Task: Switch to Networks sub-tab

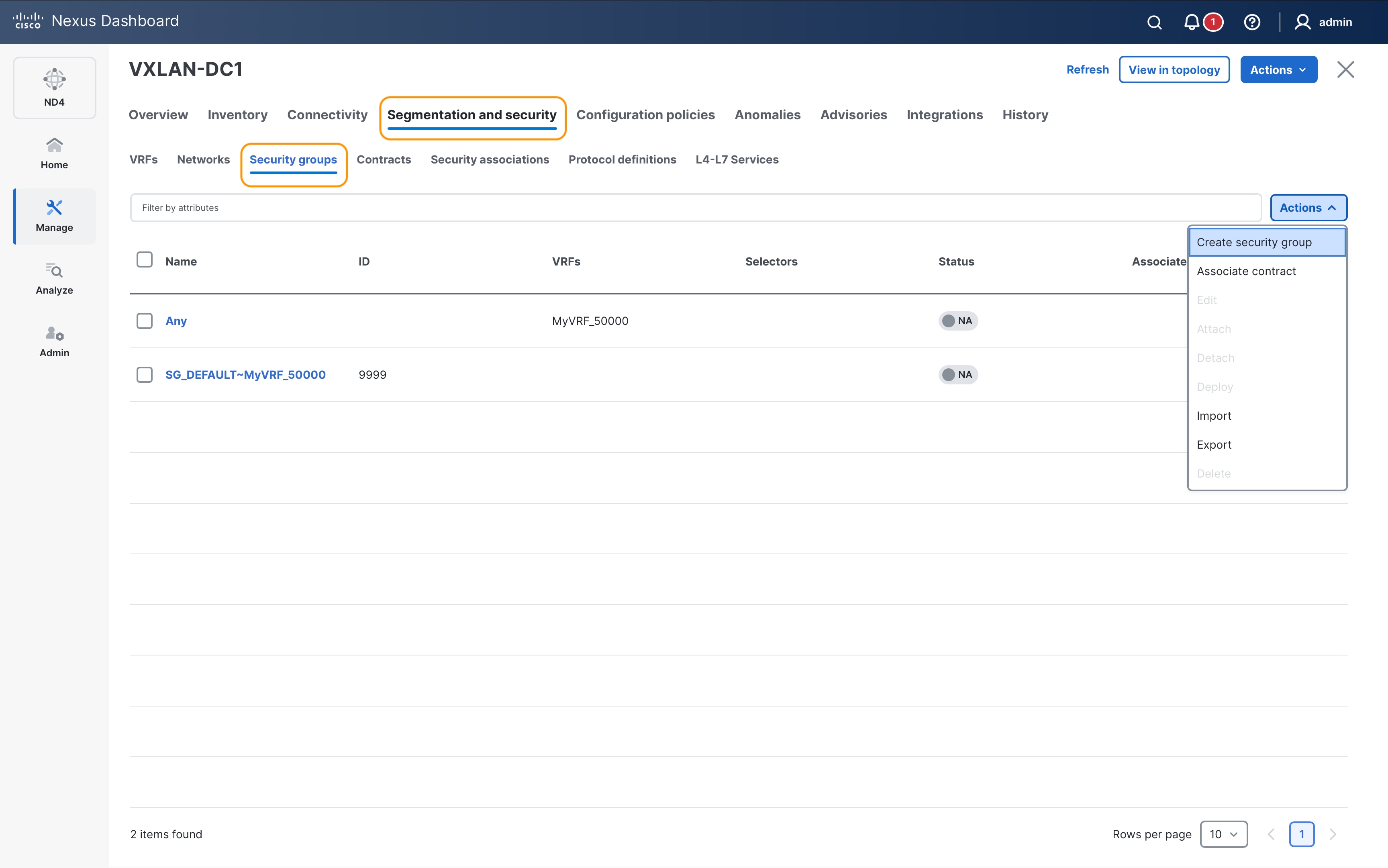Action: [x=203, y=159]
